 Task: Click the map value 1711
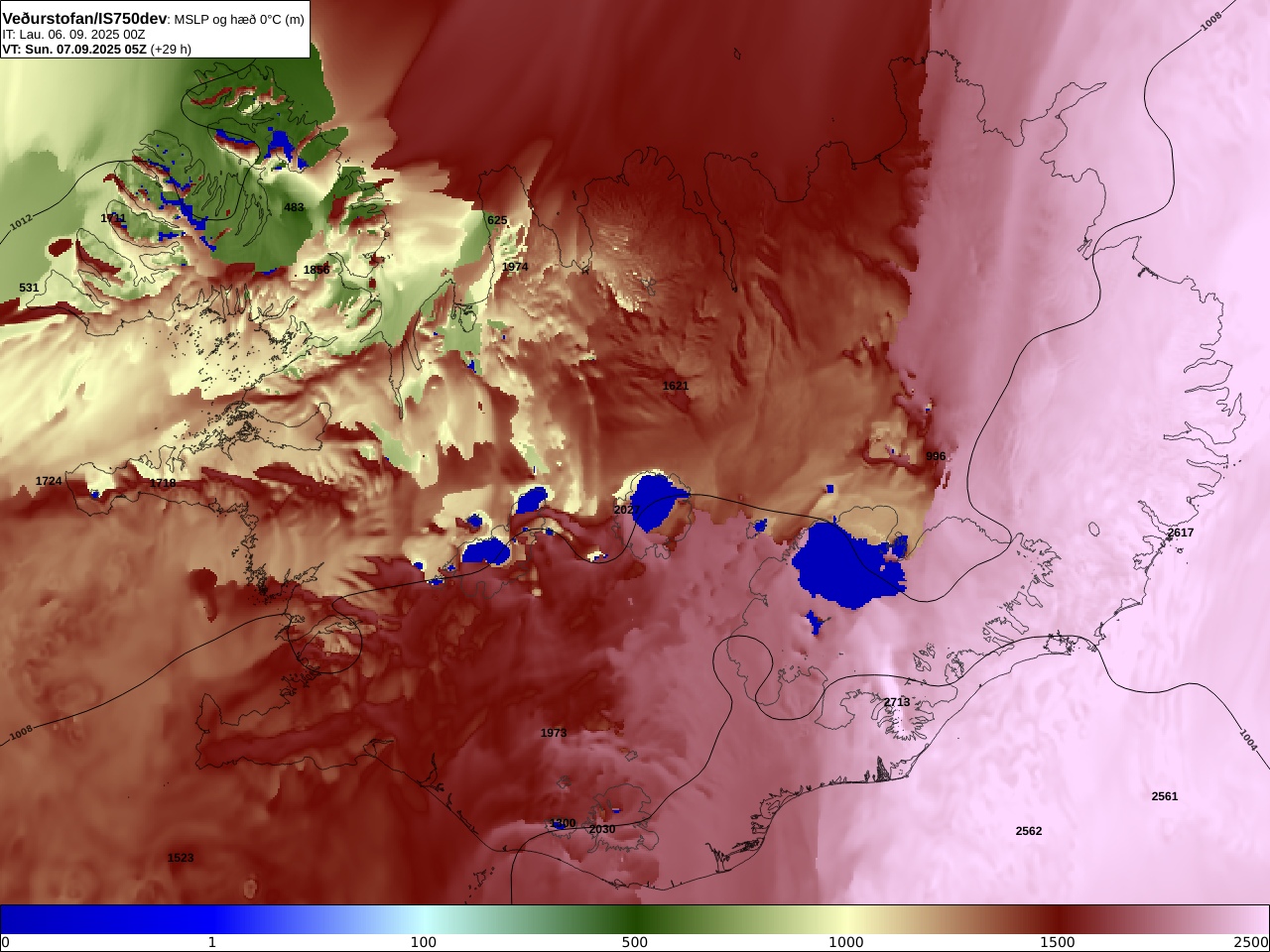[113, 218]
